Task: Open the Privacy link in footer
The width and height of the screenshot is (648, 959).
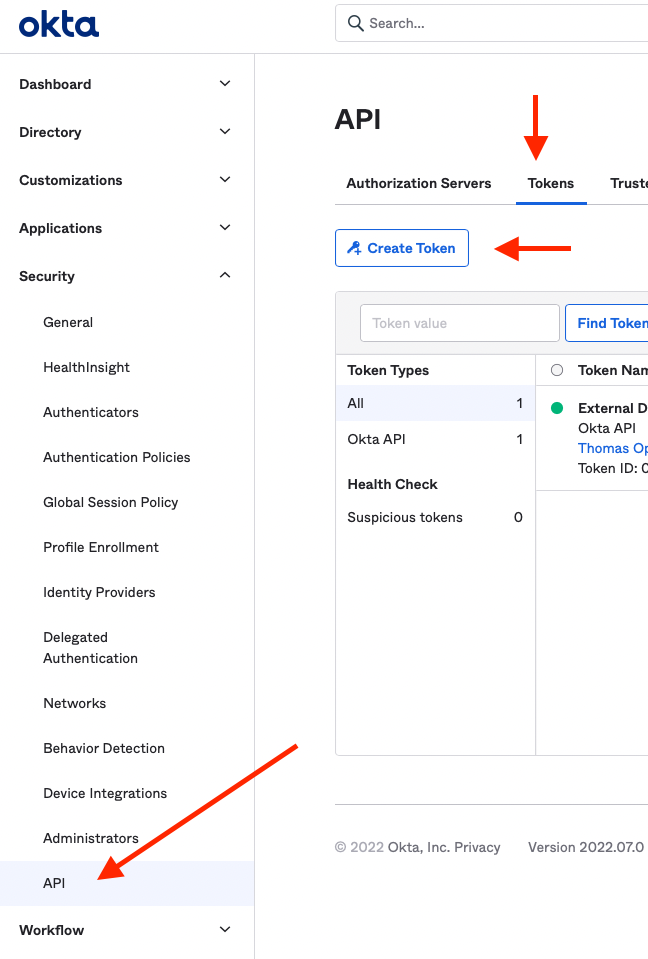Action: tap(477, 847)
